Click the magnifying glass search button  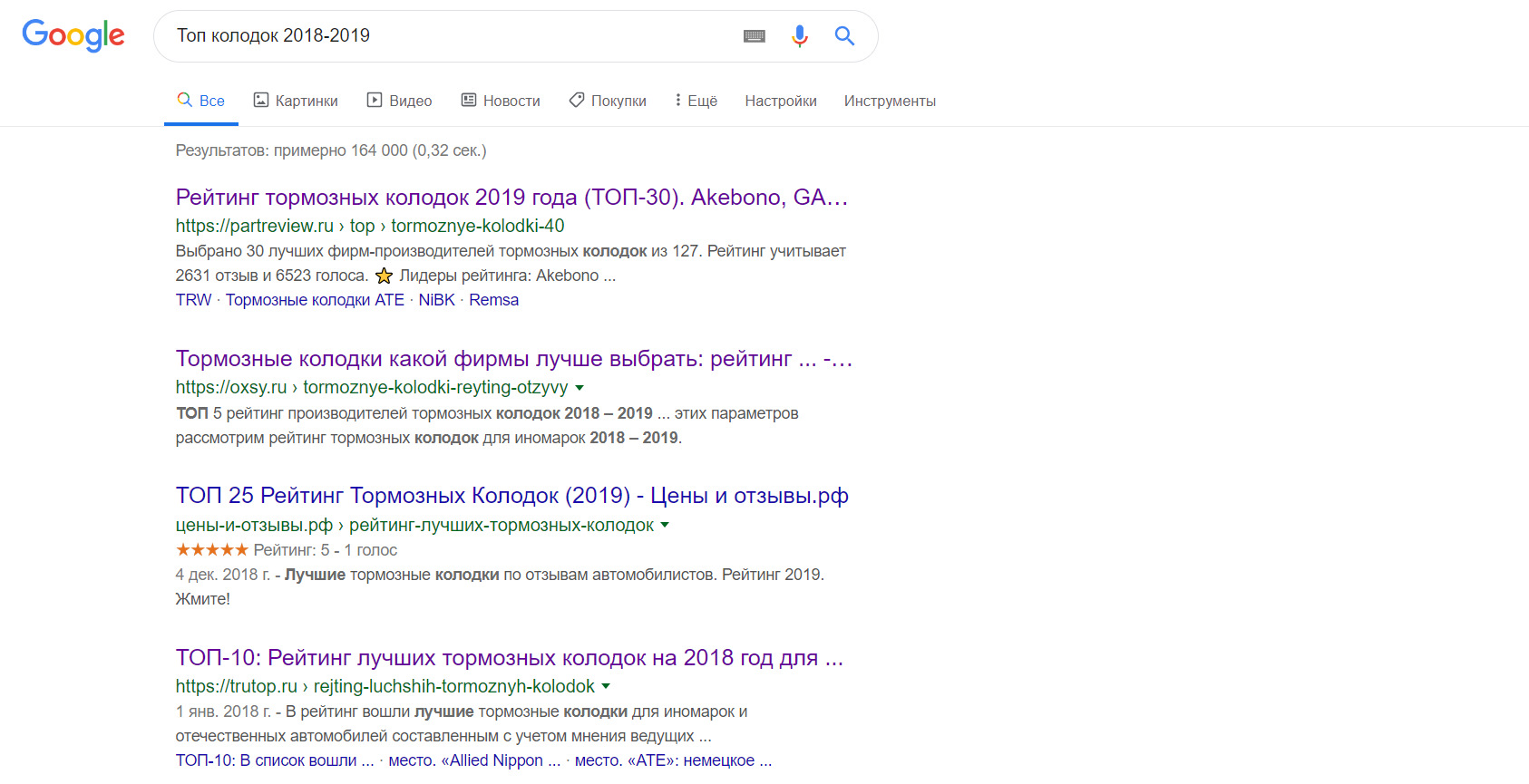click(x=844, y=36)
